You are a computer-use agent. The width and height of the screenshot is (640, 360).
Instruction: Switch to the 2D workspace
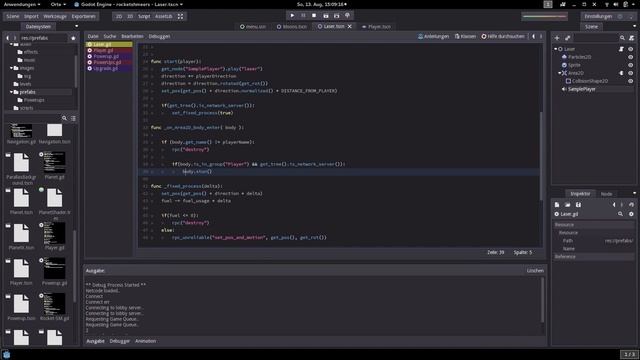[119, 16]
